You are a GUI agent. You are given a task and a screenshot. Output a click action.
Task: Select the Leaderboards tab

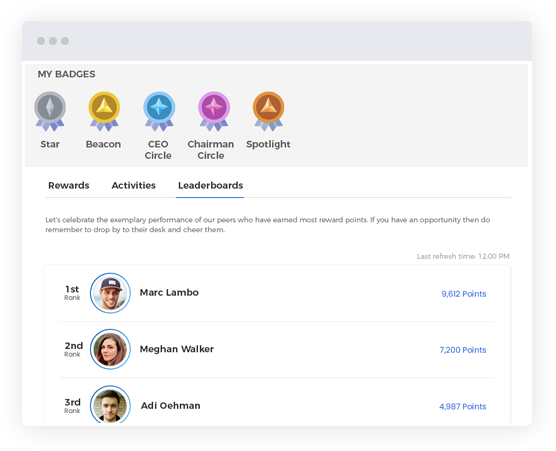click(x=211, y=185)
